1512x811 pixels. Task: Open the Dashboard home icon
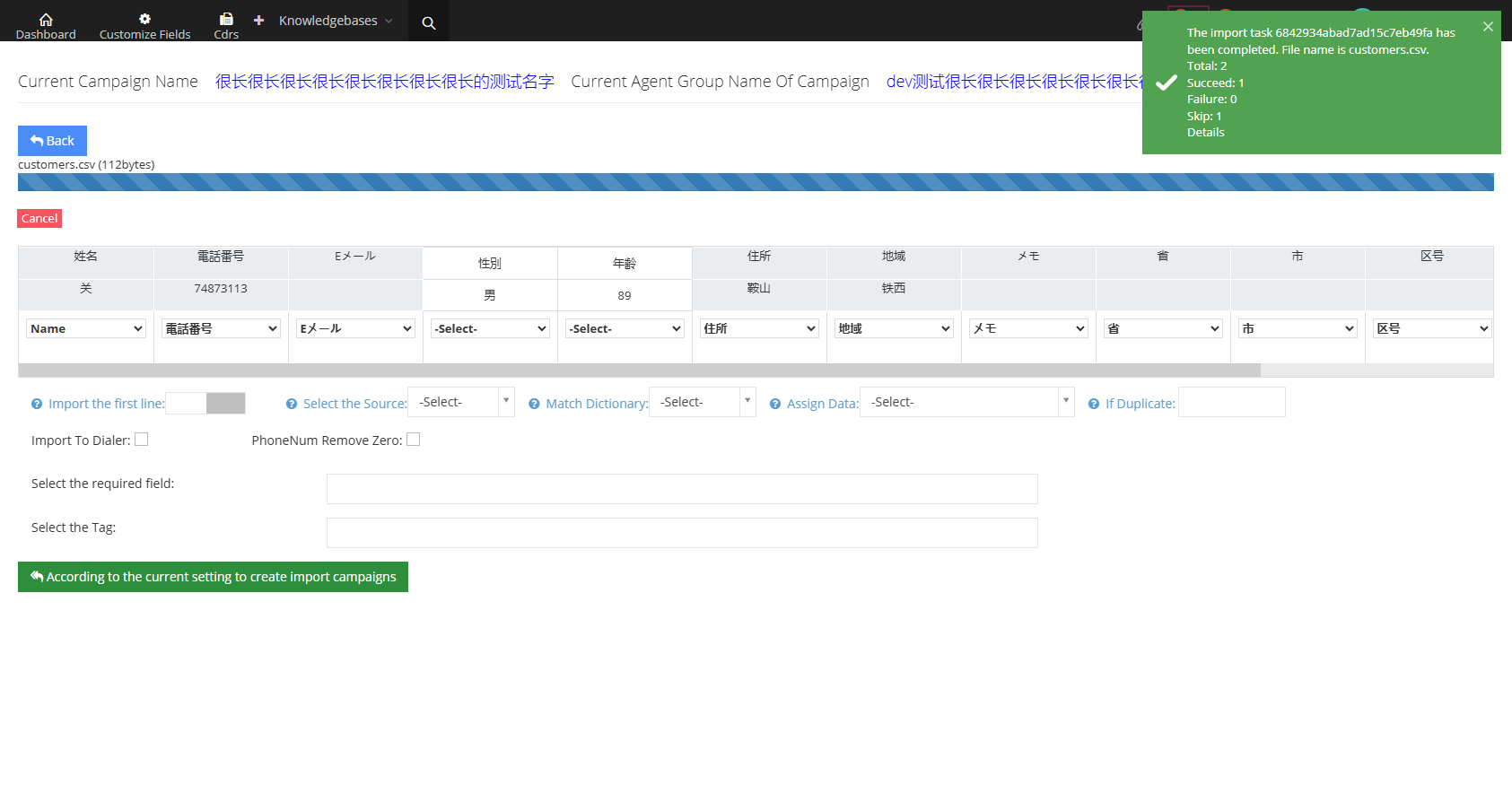[46, 19]
